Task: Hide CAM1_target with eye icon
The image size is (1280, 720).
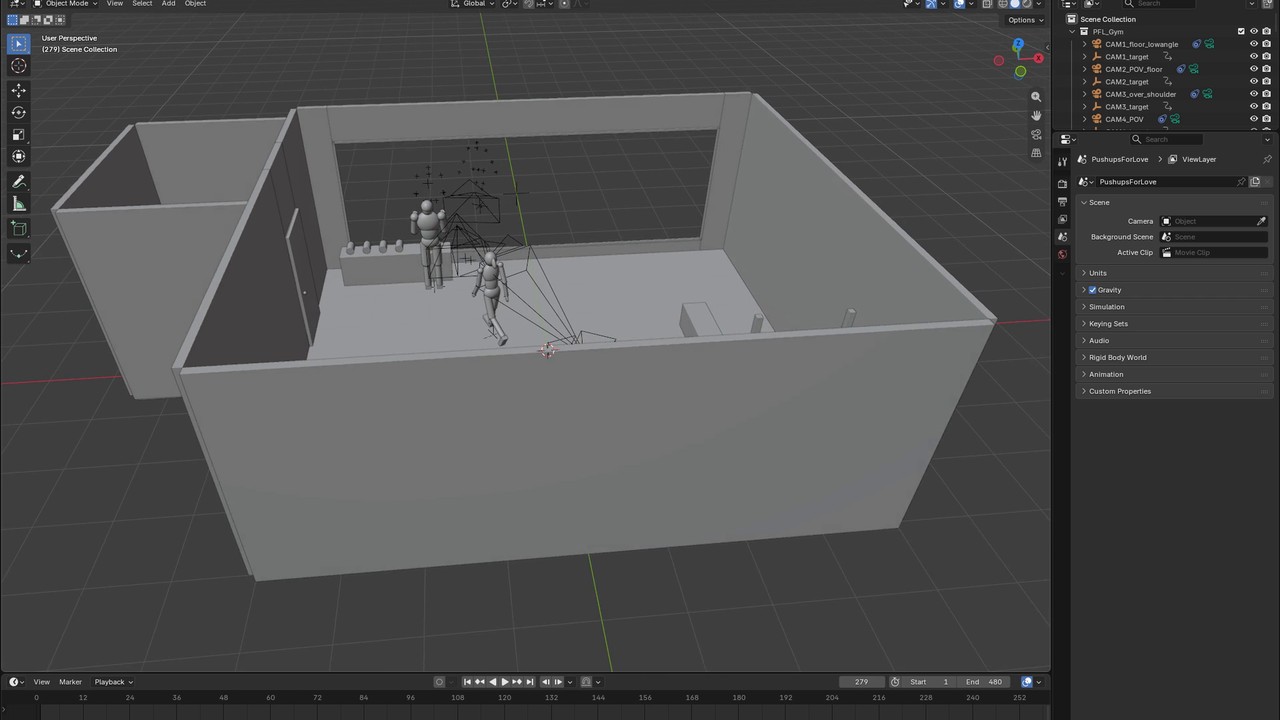Action: point(1254,57)
